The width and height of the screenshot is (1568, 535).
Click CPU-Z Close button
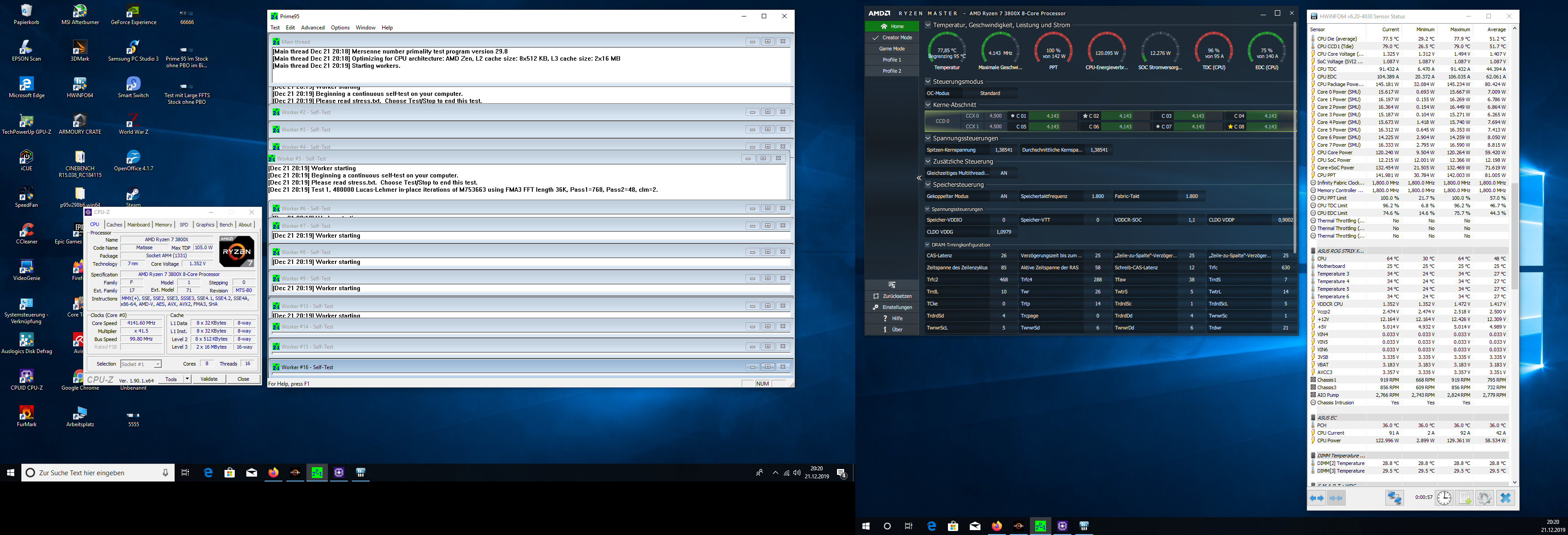243,379
